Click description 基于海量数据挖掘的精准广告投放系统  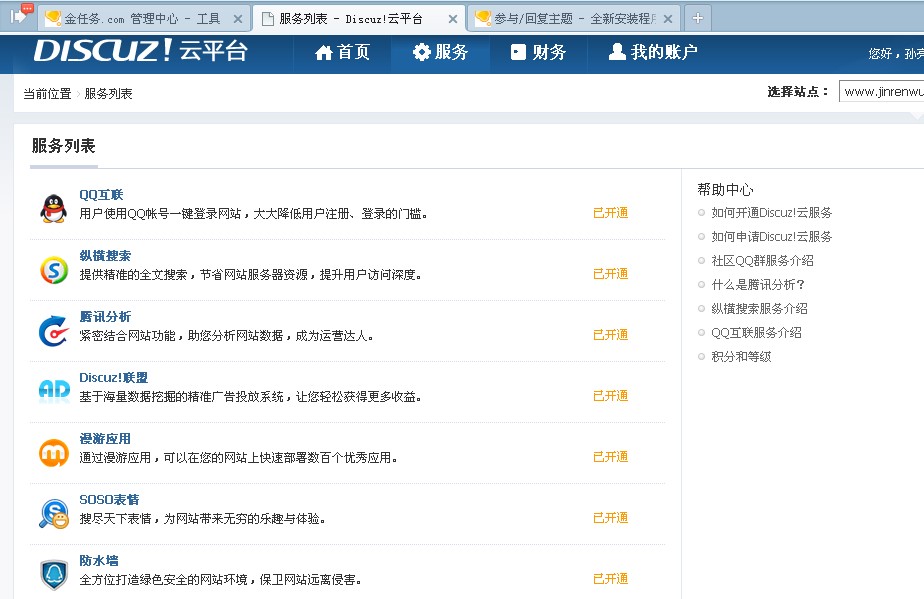[x=250, y=397]
